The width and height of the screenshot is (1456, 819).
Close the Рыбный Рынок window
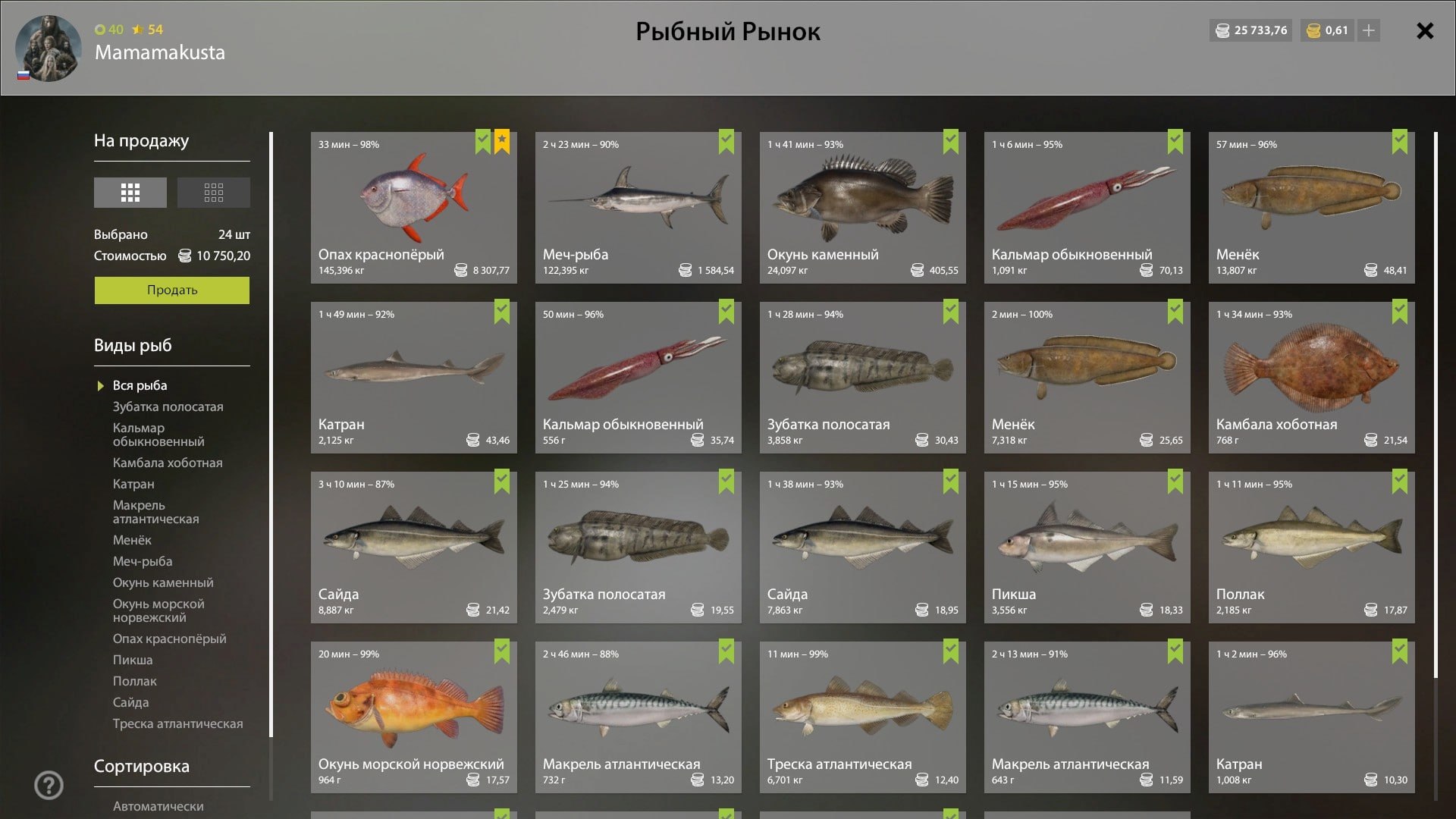1425,31
